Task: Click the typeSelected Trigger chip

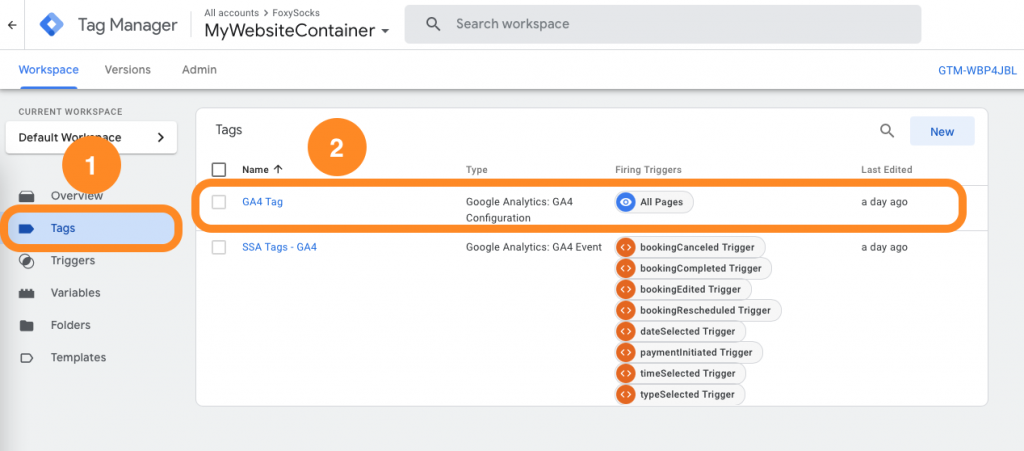Action: 680,394
